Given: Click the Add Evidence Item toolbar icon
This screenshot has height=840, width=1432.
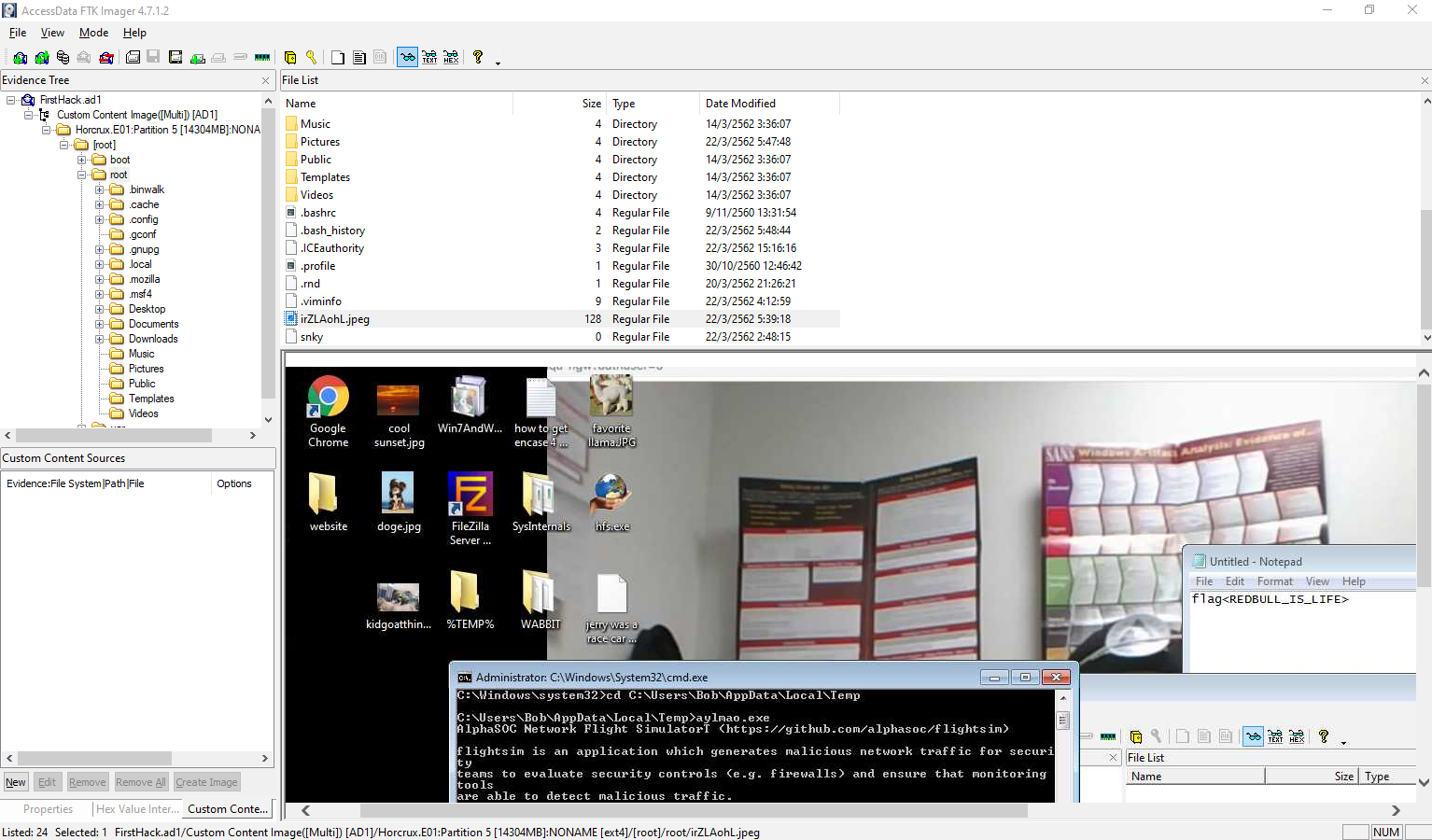Looking at the screenshot, I should click(20, 58).
